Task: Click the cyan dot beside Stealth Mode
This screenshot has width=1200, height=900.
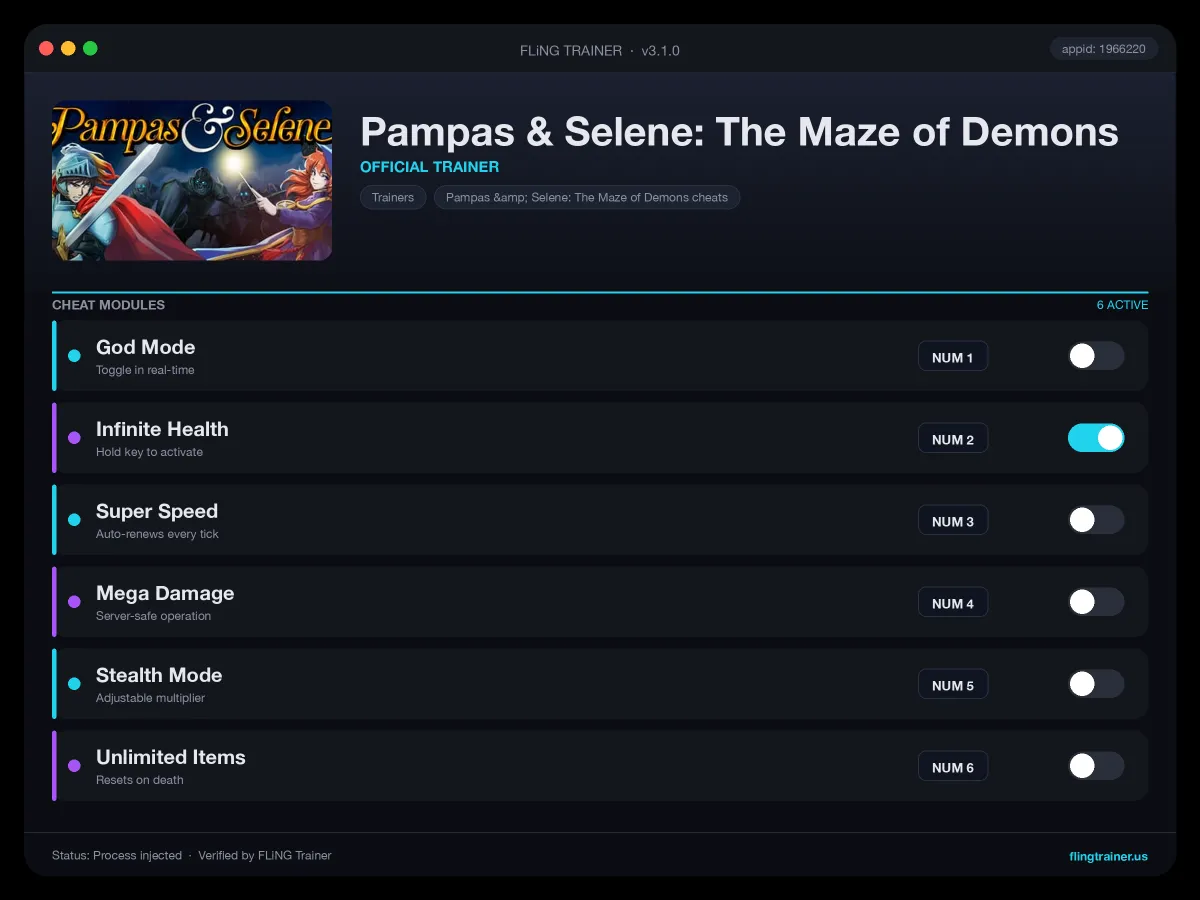Action: click(x=74, y=684)
